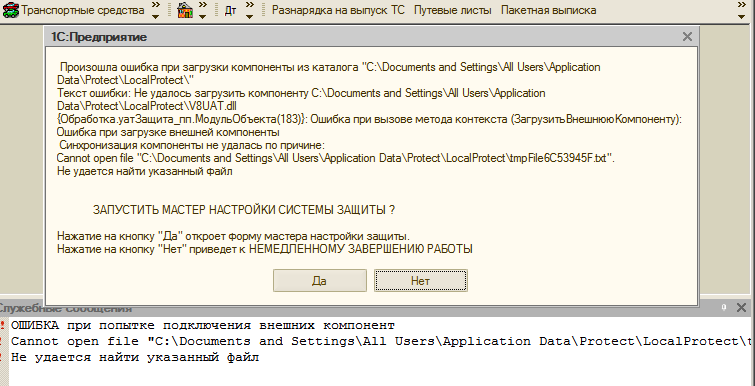Screen dimensions: 755x386
Task: Close the Служебные сообщения panel
Action: [742, 308]
